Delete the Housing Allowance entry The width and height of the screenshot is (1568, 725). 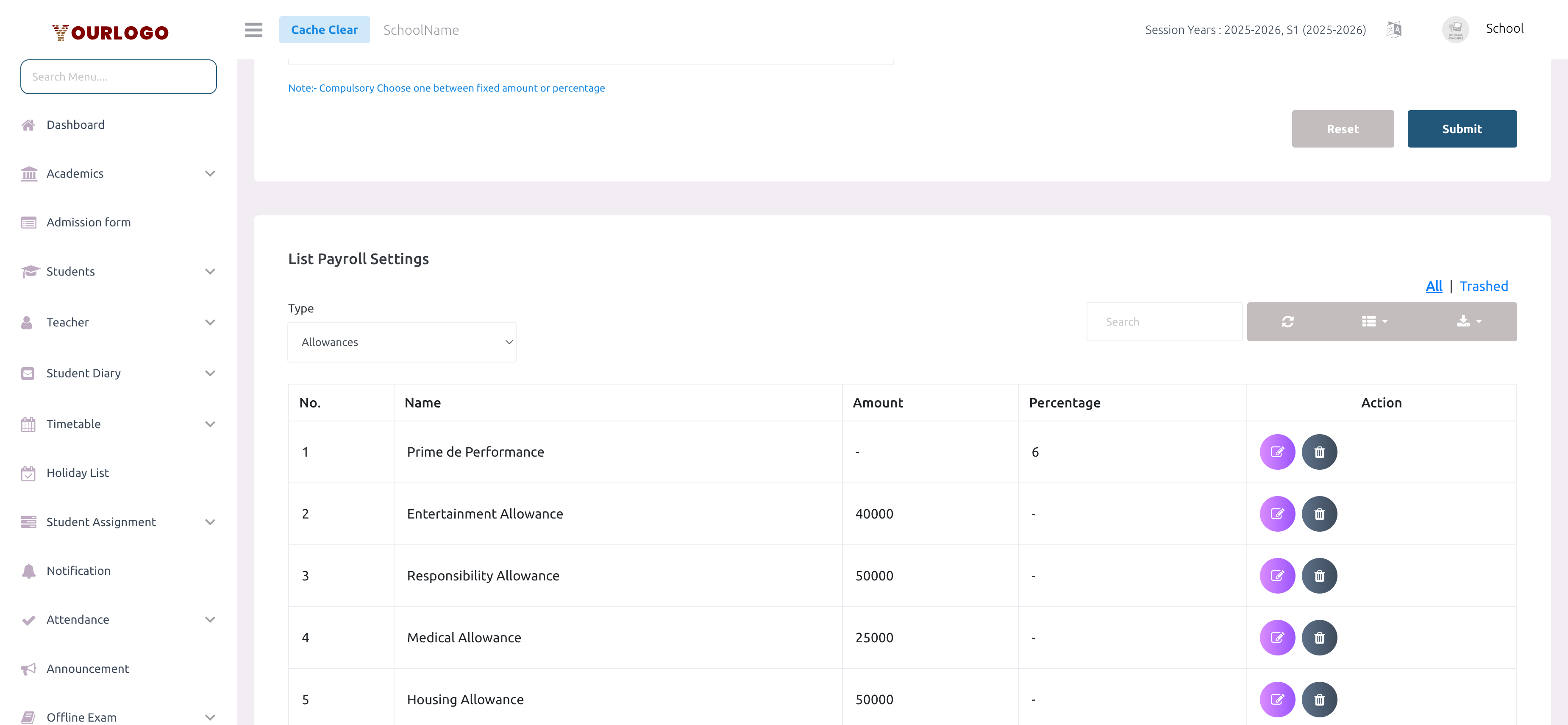click(x=1319, y=700)
